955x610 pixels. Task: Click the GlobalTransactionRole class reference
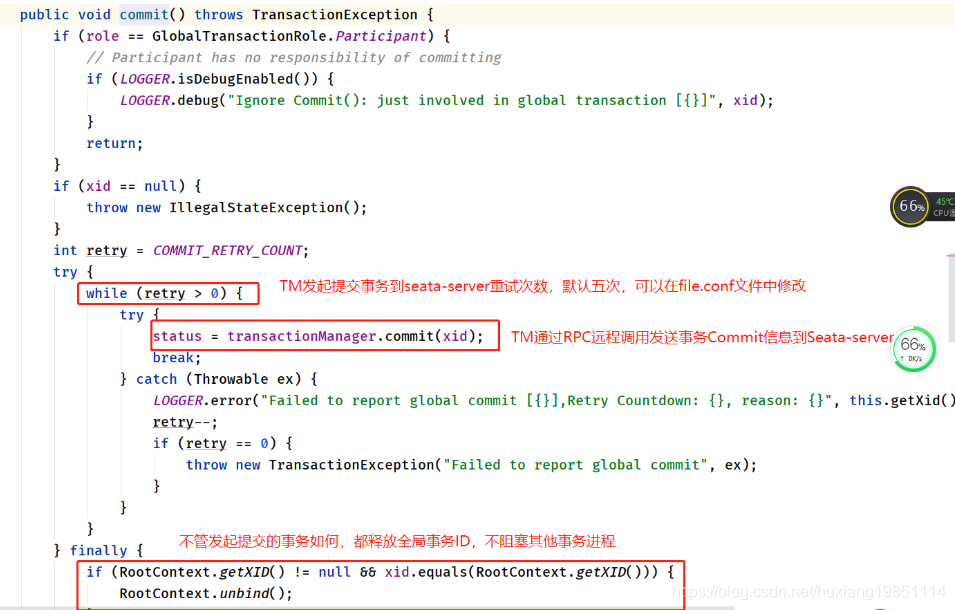coord(239,36)
